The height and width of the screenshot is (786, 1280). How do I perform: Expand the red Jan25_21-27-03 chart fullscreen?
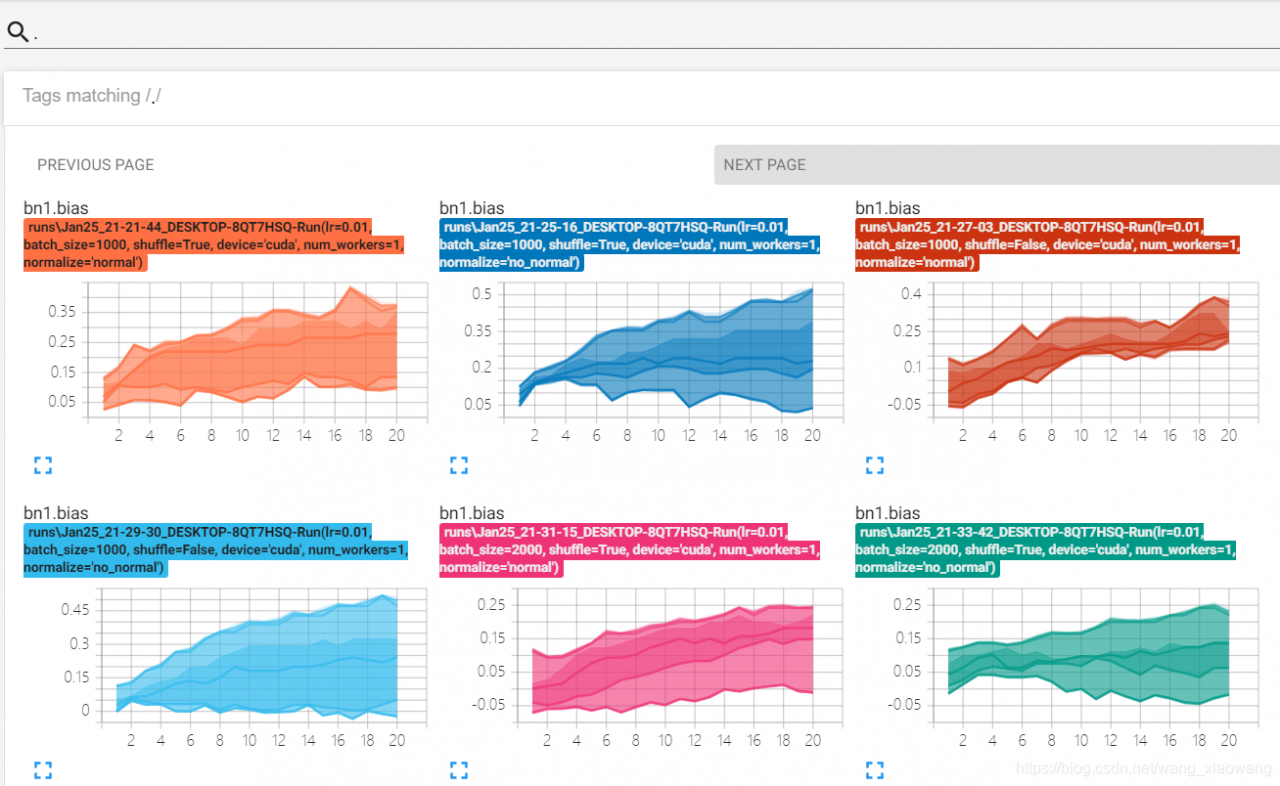(x=874, y=464)
